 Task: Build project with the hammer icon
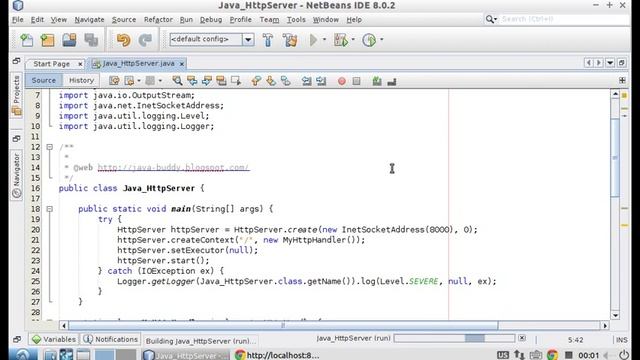click(268, 40)
